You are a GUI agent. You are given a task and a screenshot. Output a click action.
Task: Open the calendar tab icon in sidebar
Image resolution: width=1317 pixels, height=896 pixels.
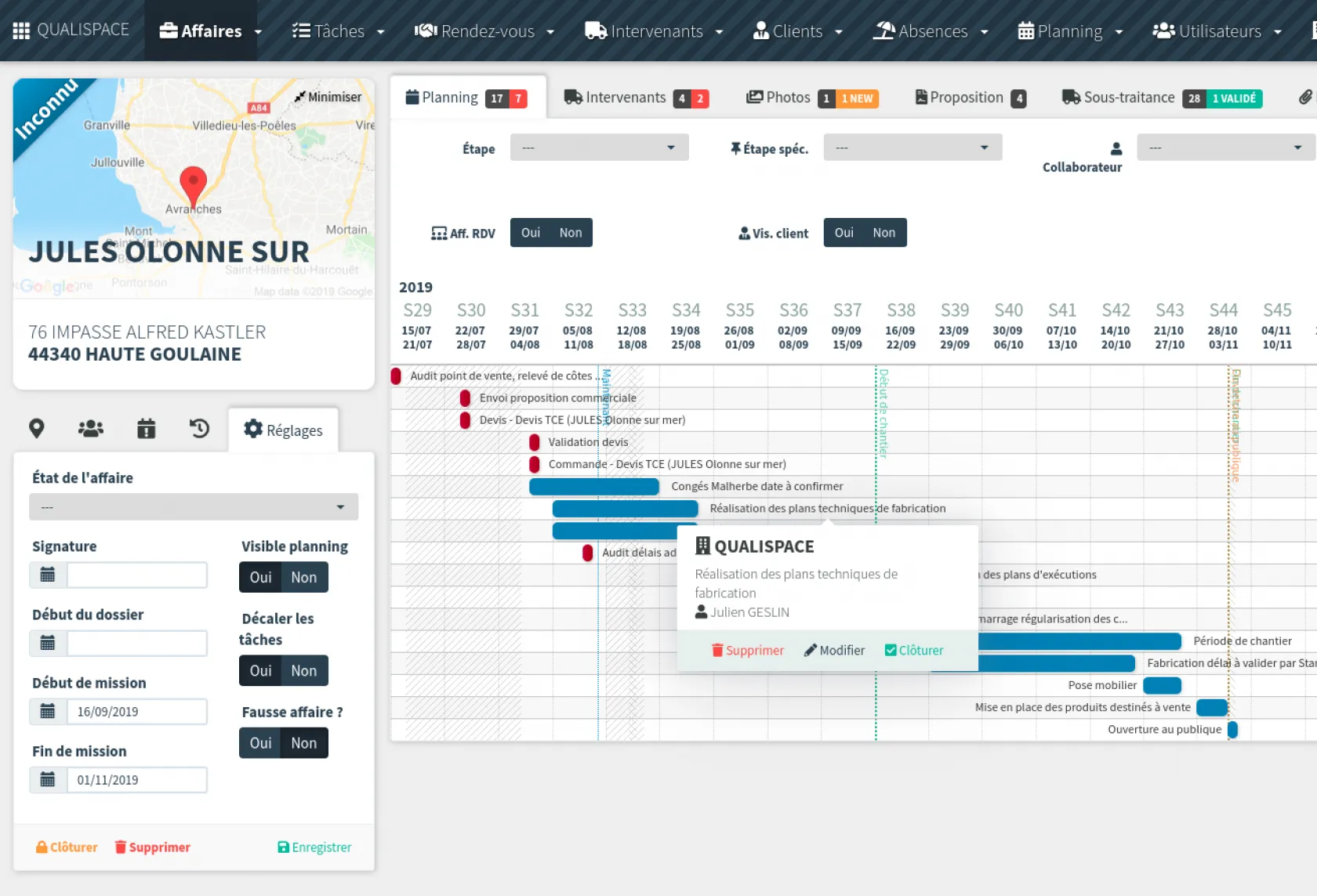pyautogui.click(x=146, y=429)
